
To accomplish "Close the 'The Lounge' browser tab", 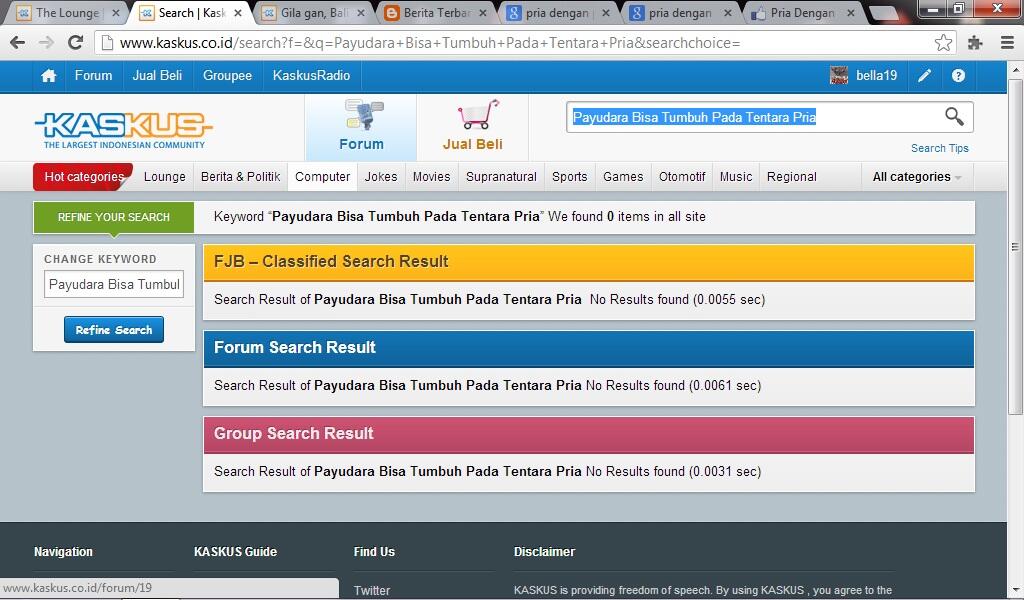I will (116, 13).
